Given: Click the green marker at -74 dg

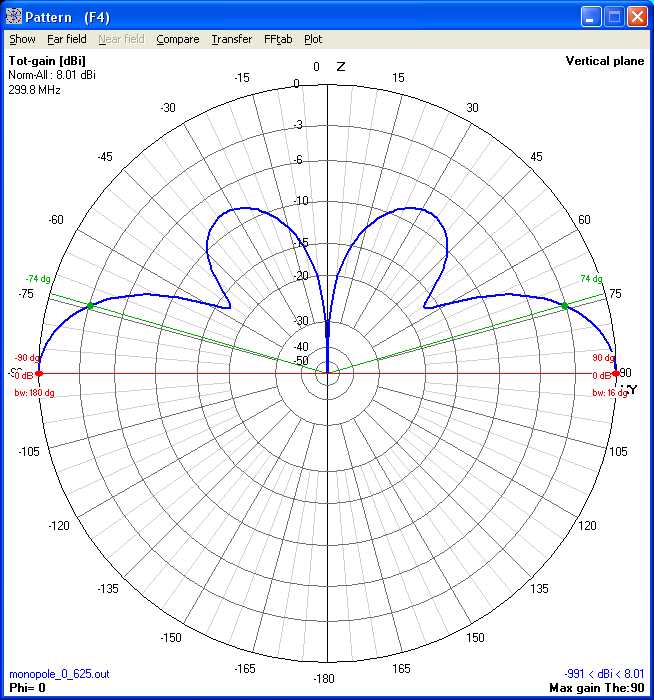Looking at the screenshot, I should pyautogui.click(x=90, y=305).
